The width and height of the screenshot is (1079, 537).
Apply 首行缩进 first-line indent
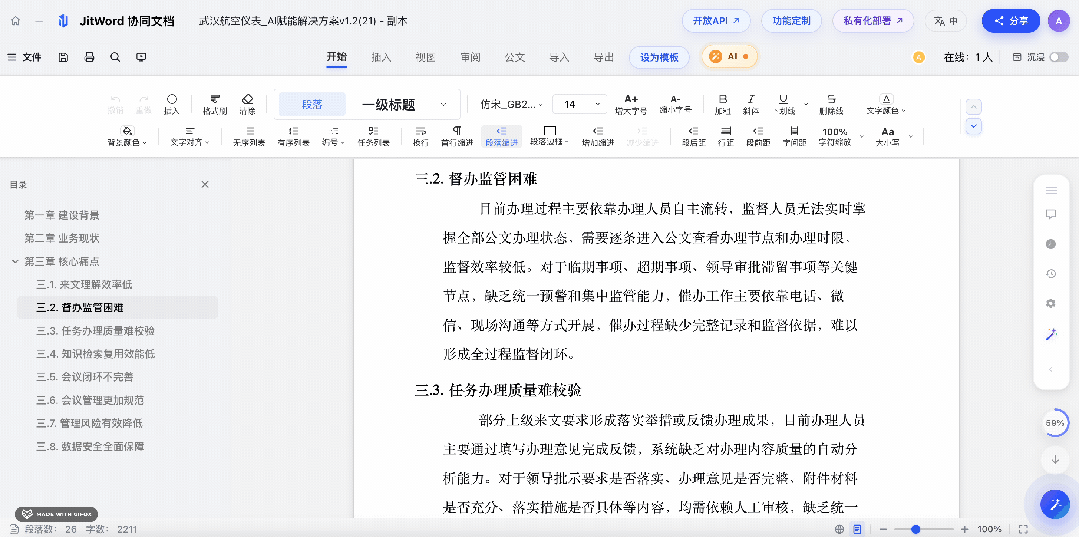(x=457, y=136)
